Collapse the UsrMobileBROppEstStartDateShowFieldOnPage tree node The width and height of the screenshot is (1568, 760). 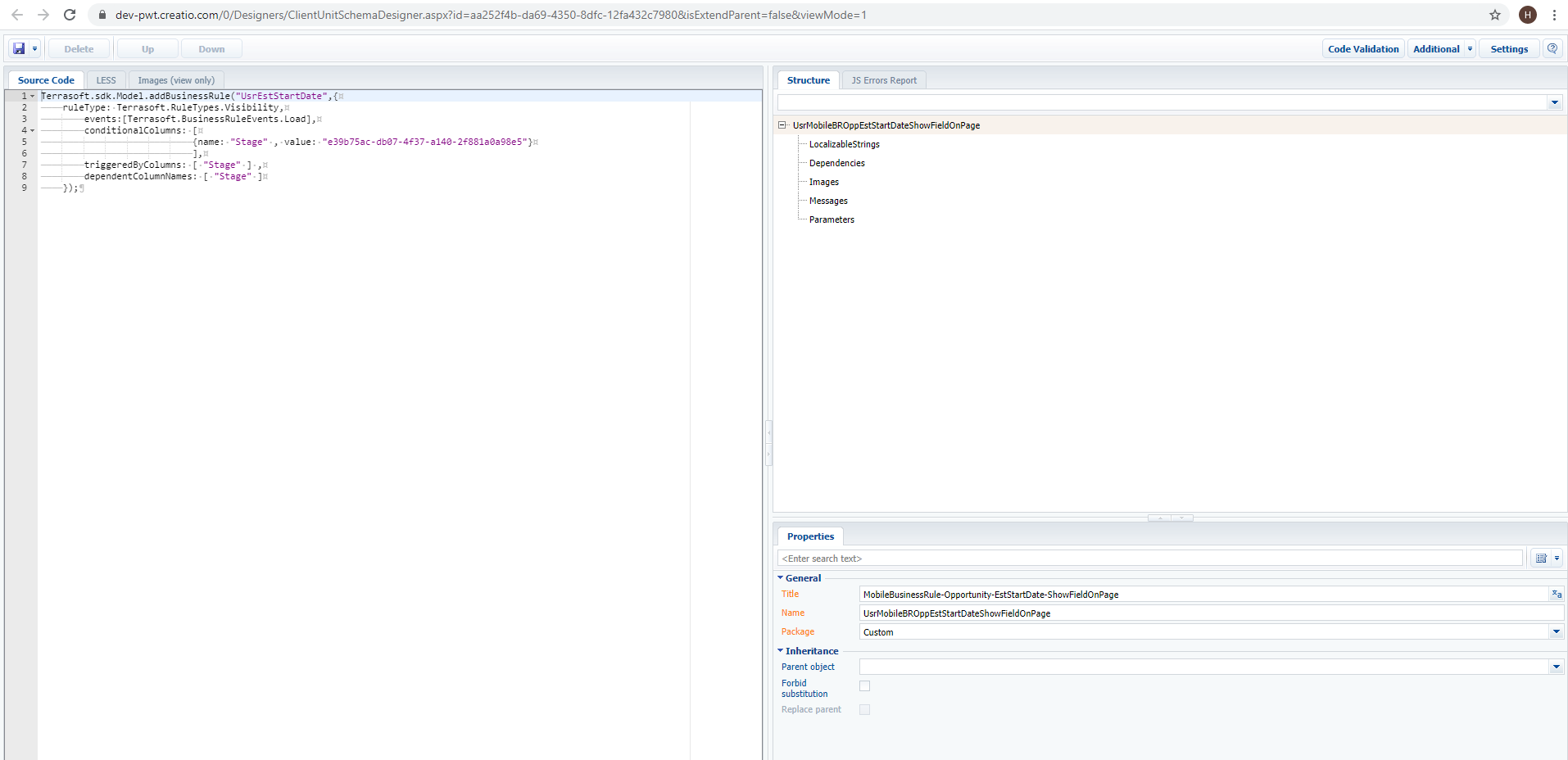(x=782, y=125)
